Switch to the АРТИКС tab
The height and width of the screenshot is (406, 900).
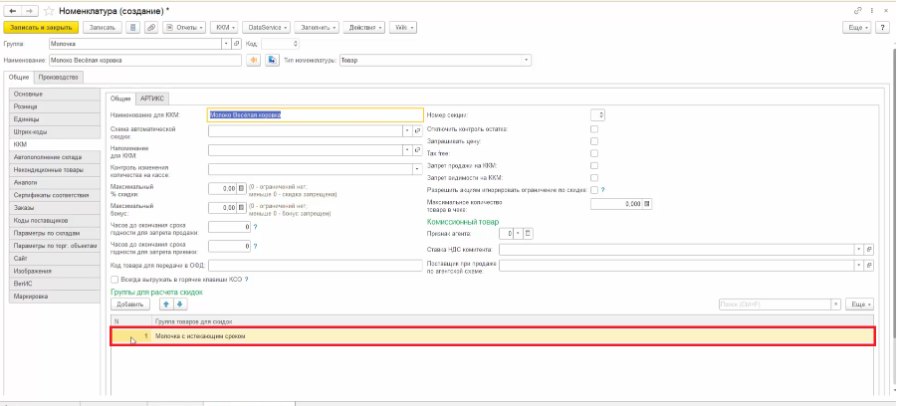[152, 99]
